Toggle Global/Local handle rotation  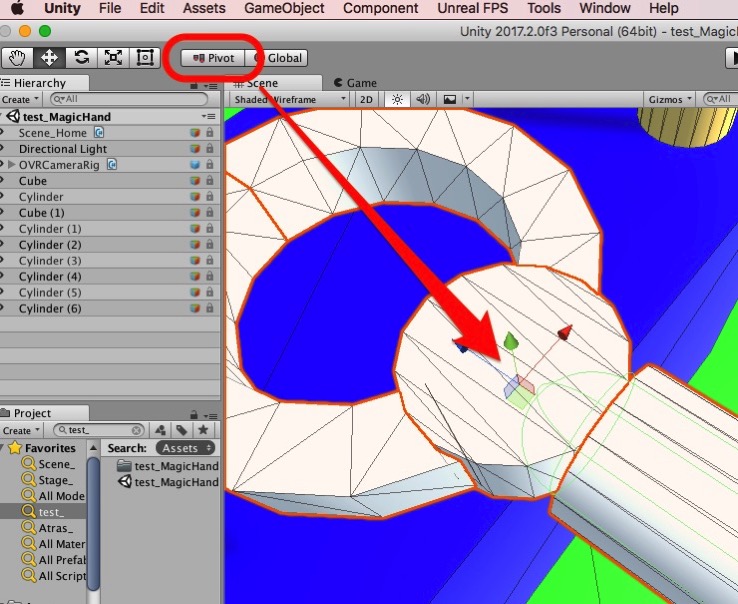pos(279,58)
